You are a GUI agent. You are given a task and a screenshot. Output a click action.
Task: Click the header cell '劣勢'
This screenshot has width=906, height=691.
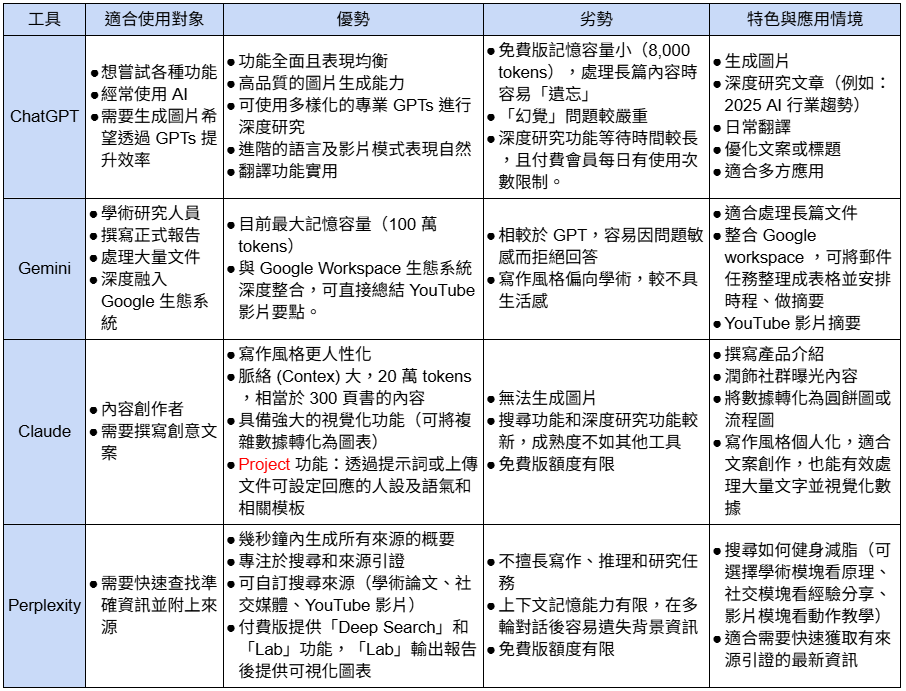point(596,19)
